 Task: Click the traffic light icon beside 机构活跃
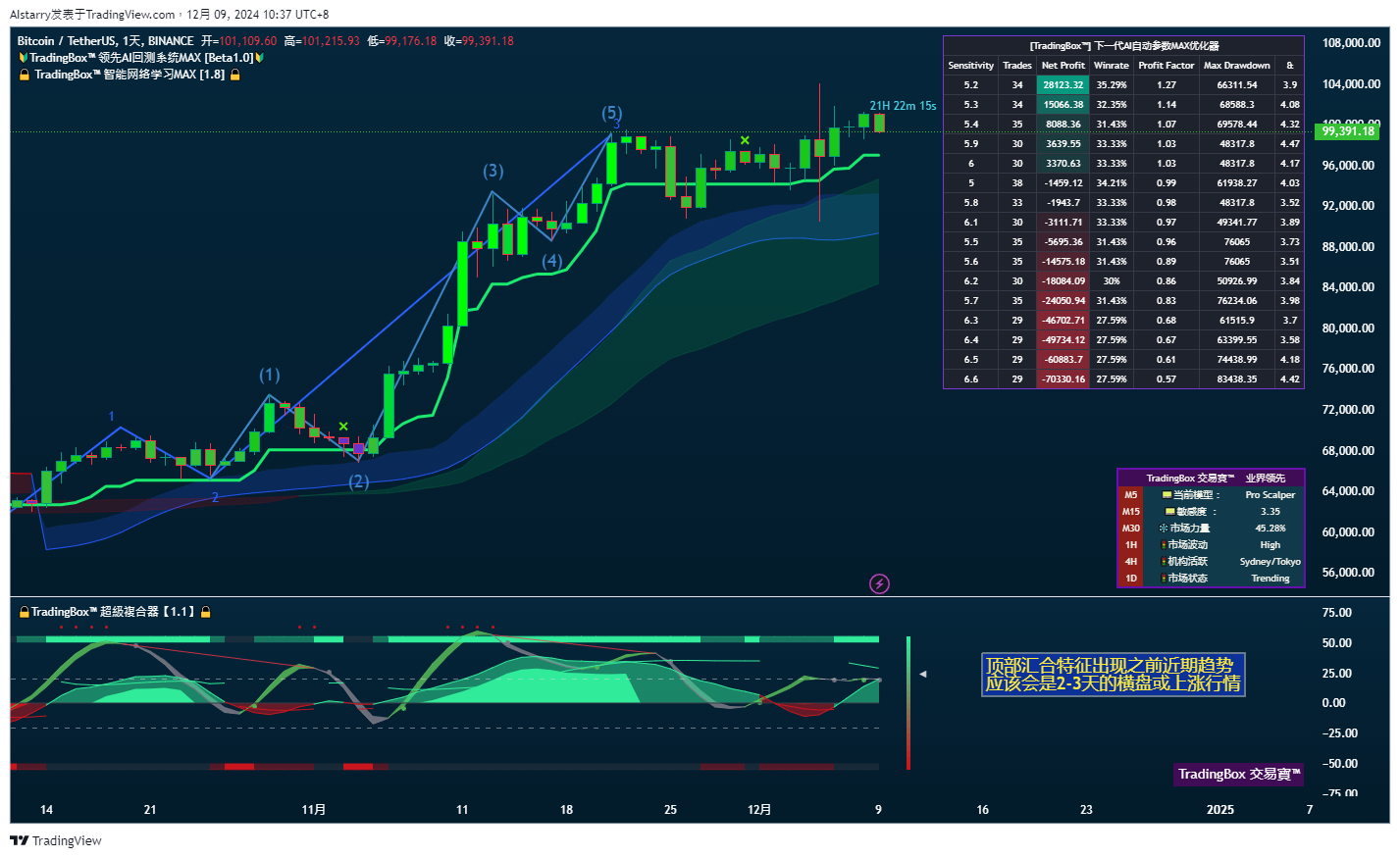[1164, 562]
